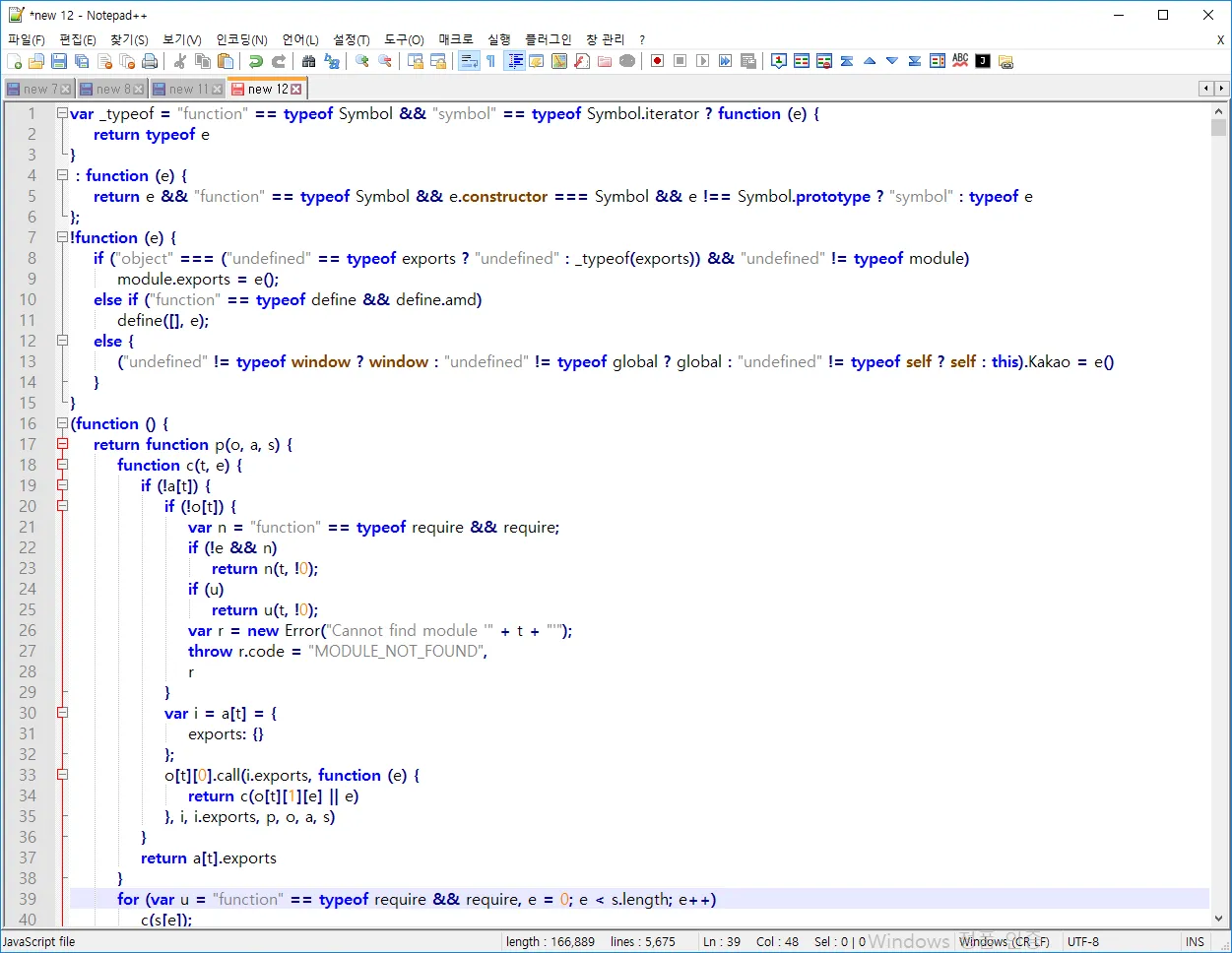Viewport: 1232px width, 953px height.
Task: Open a file using the folder toolbar icon
Action: 36,61
